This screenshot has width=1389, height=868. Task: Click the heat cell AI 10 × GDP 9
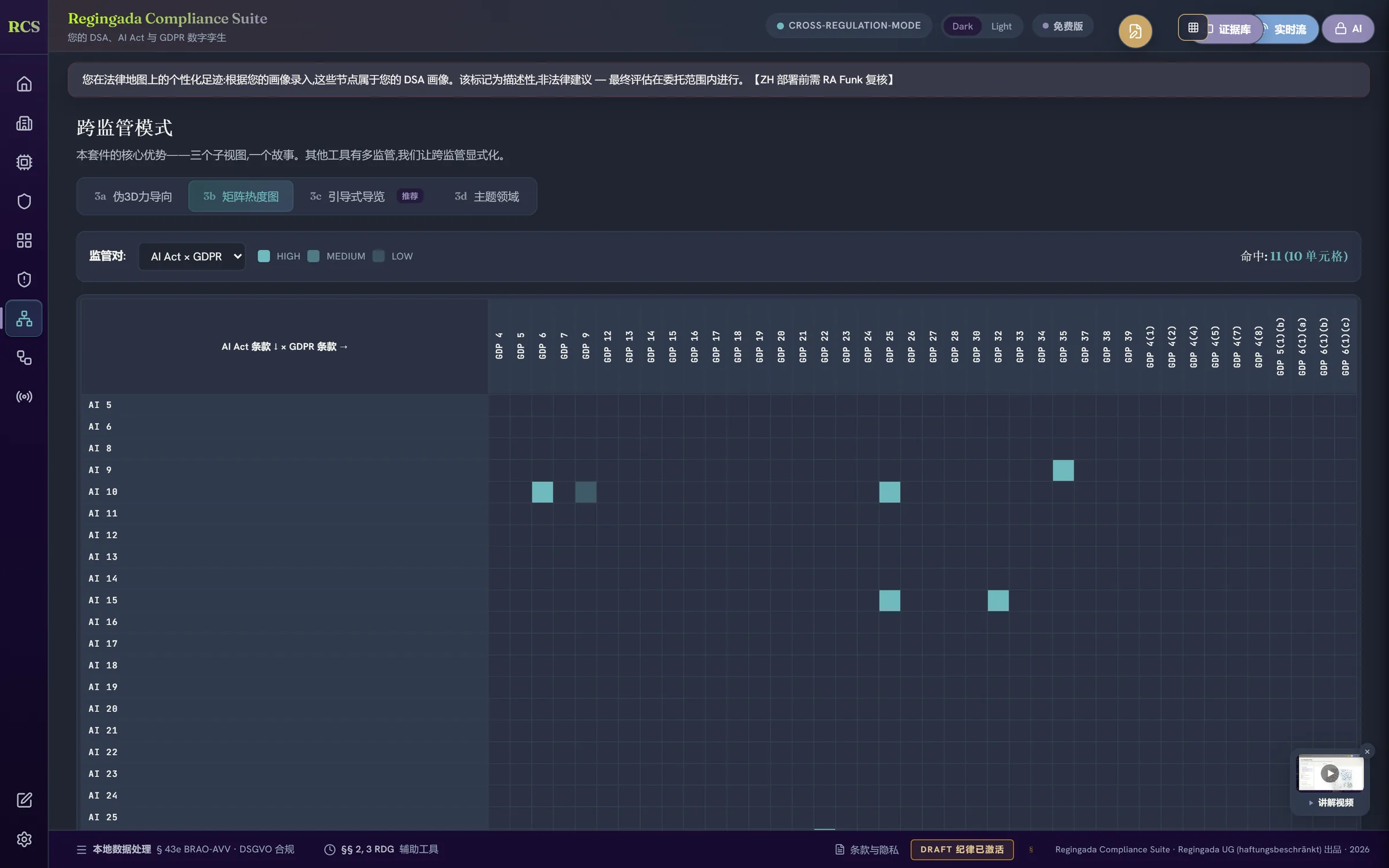click(586, 492)
